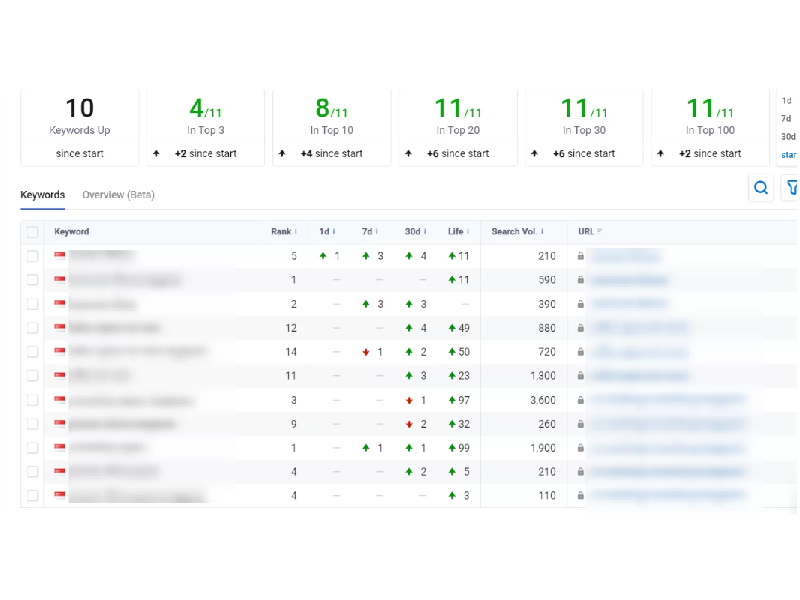The image size is (800, 600).
Task: Select the checkbox for the 1,900 volume row
Action: point(33,448)
